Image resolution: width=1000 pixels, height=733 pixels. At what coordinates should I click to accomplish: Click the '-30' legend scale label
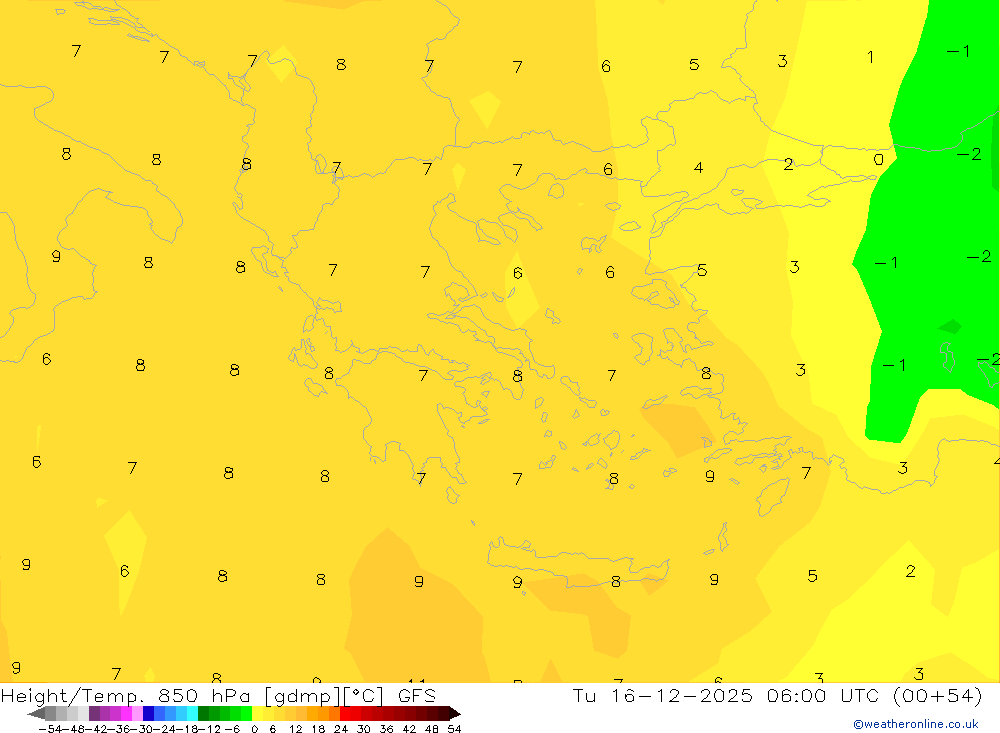(x=142, y=729)
